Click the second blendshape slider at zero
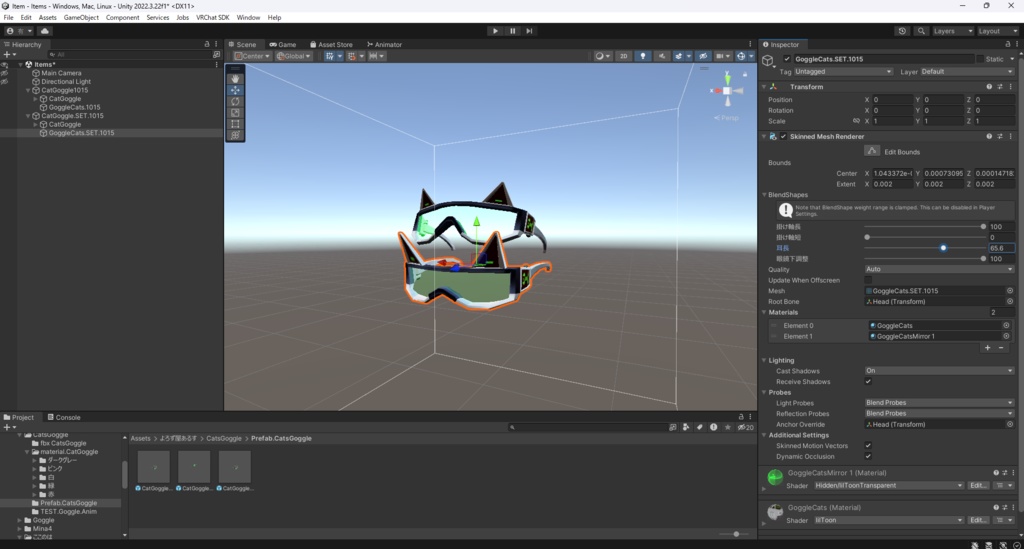Screen dimensions: 1024x549 [867, 237]
